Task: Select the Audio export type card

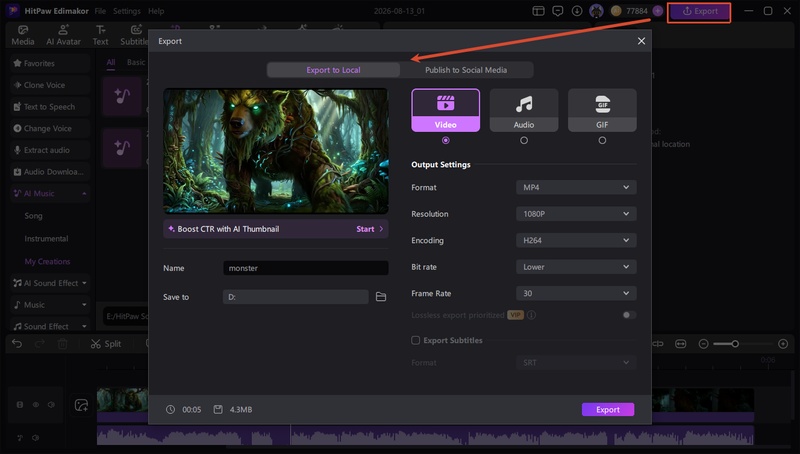Action: [x=523, y=110]
